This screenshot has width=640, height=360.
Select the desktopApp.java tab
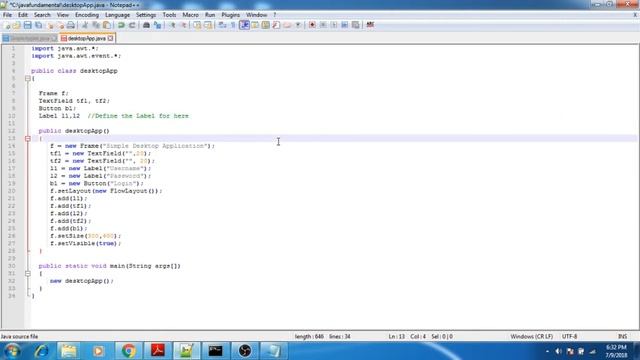point(87,38)
